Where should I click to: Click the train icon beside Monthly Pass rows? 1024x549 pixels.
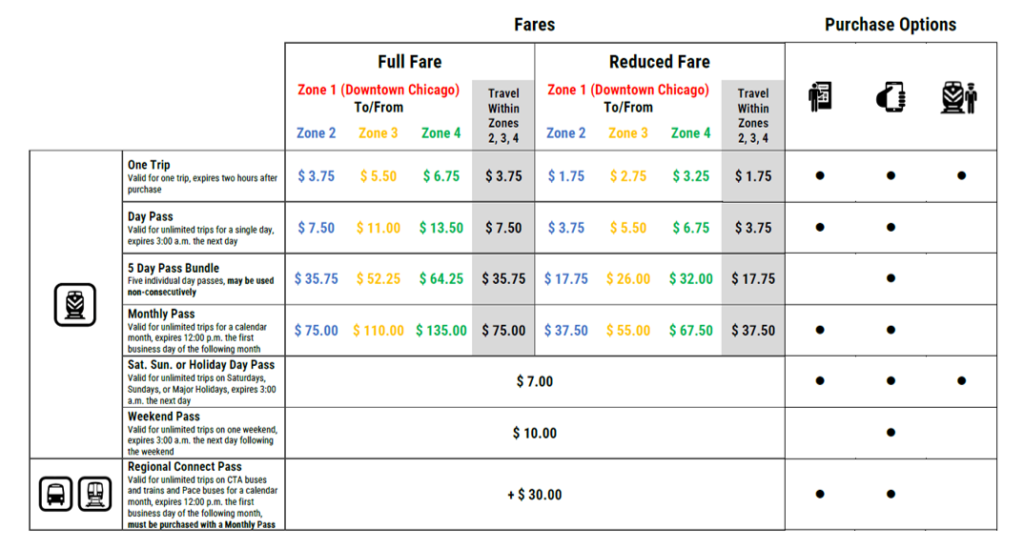75,304
